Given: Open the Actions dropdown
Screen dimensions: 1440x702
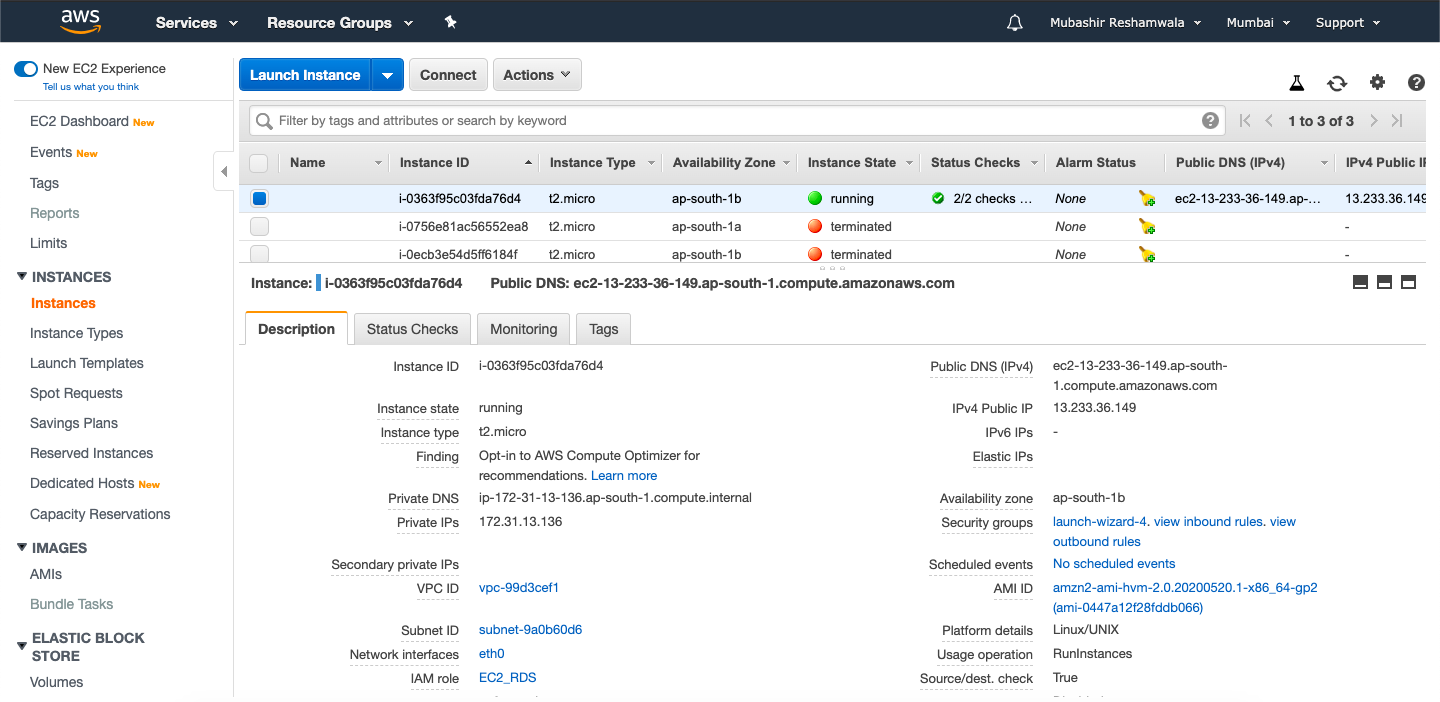Looking at the screenshot, I should point(537,75).
